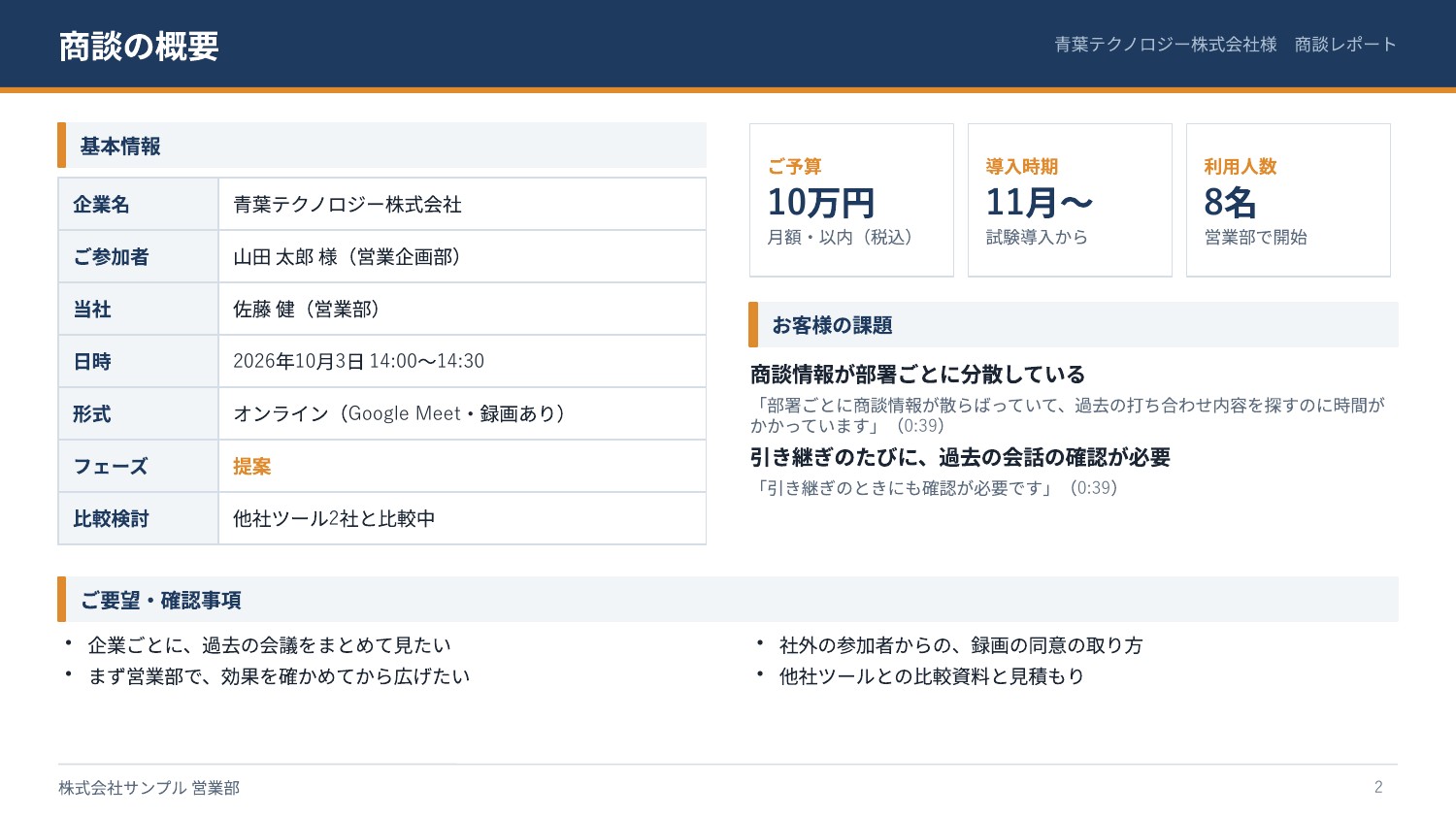Select heading 引き継ぎのたびに、過去の会話の確認が必要
1456x819 pixels.
click(x=960, y=457)
